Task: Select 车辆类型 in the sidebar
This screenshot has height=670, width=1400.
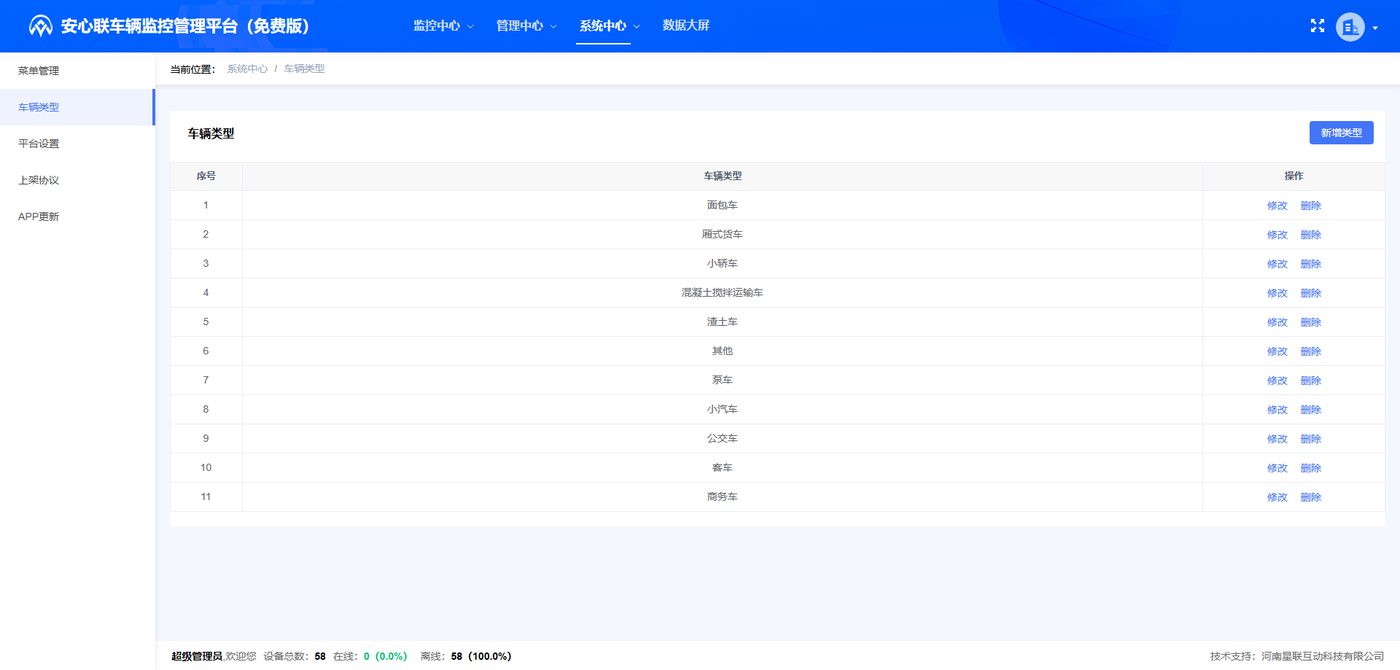Action: pyautogui.click(x=77, y=107)
